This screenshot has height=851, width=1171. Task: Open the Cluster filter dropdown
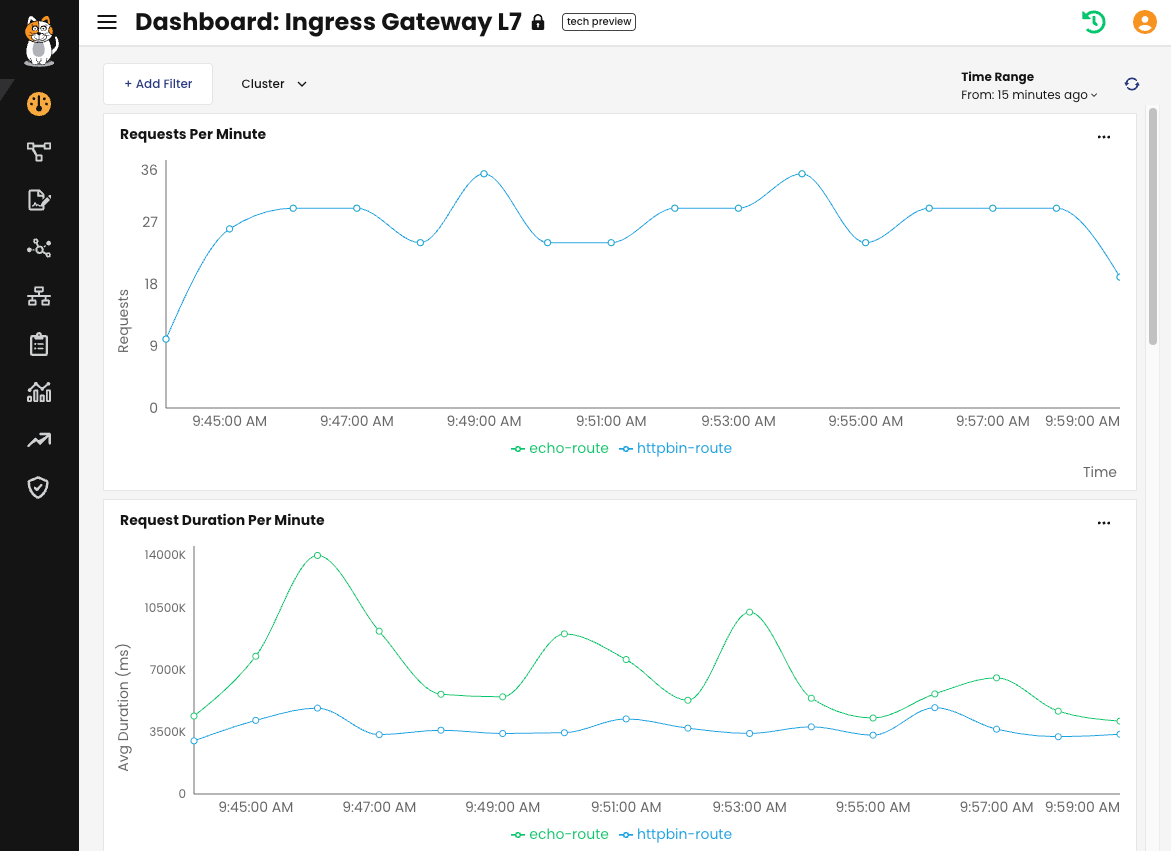click(x=273, y=84)
